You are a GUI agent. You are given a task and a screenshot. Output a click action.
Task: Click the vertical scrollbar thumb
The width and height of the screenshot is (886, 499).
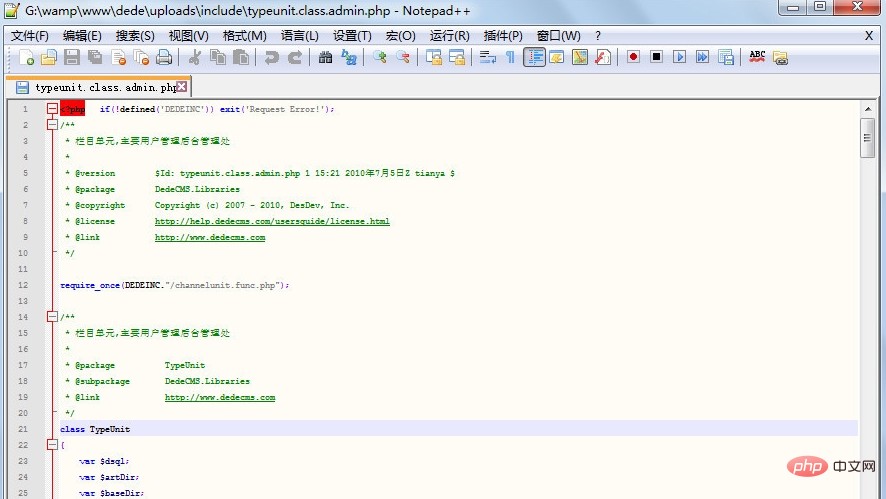point(867,138)
